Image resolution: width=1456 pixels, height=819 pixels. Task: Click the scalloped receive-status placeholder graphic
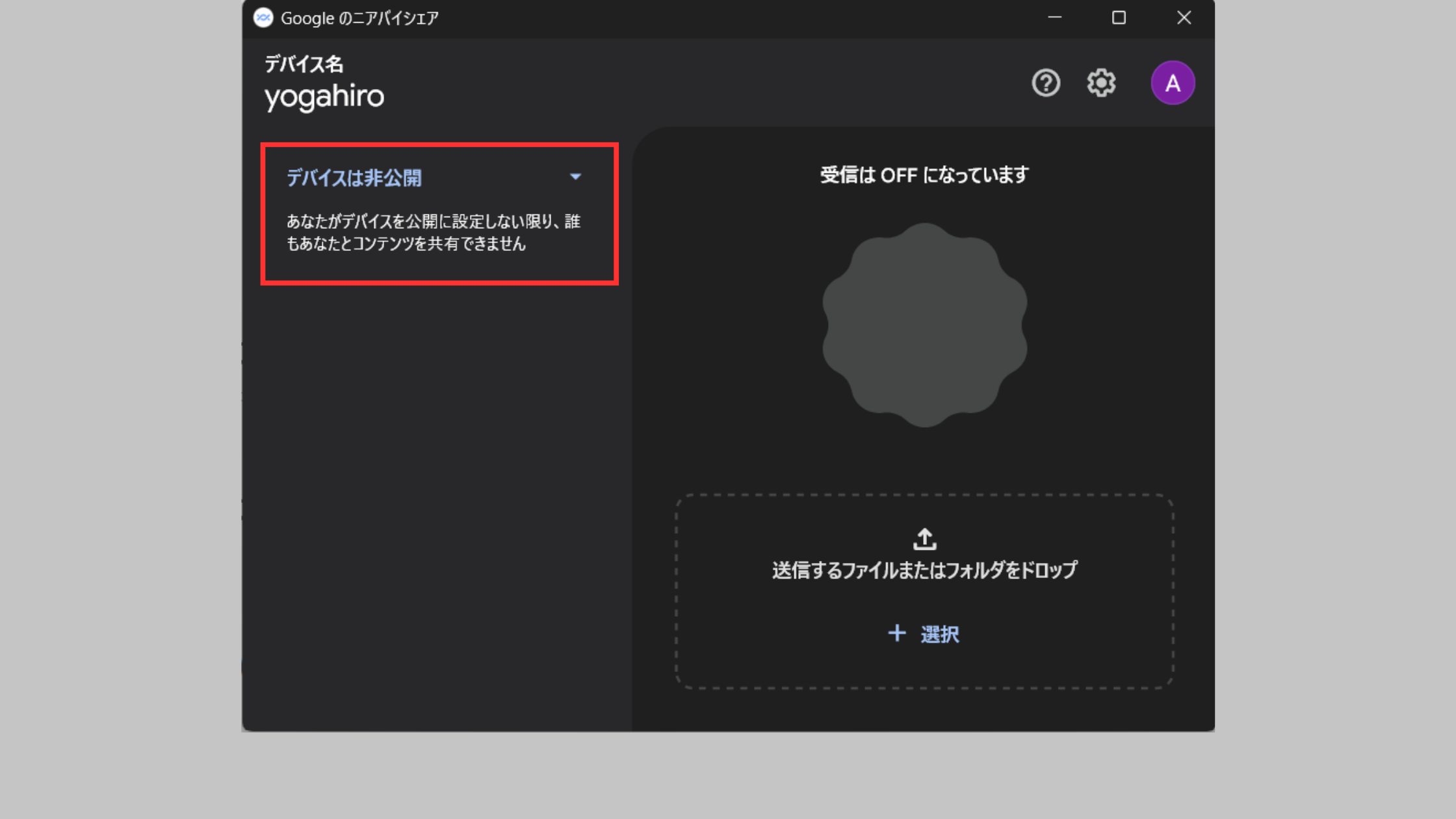(x=924, y=325)
